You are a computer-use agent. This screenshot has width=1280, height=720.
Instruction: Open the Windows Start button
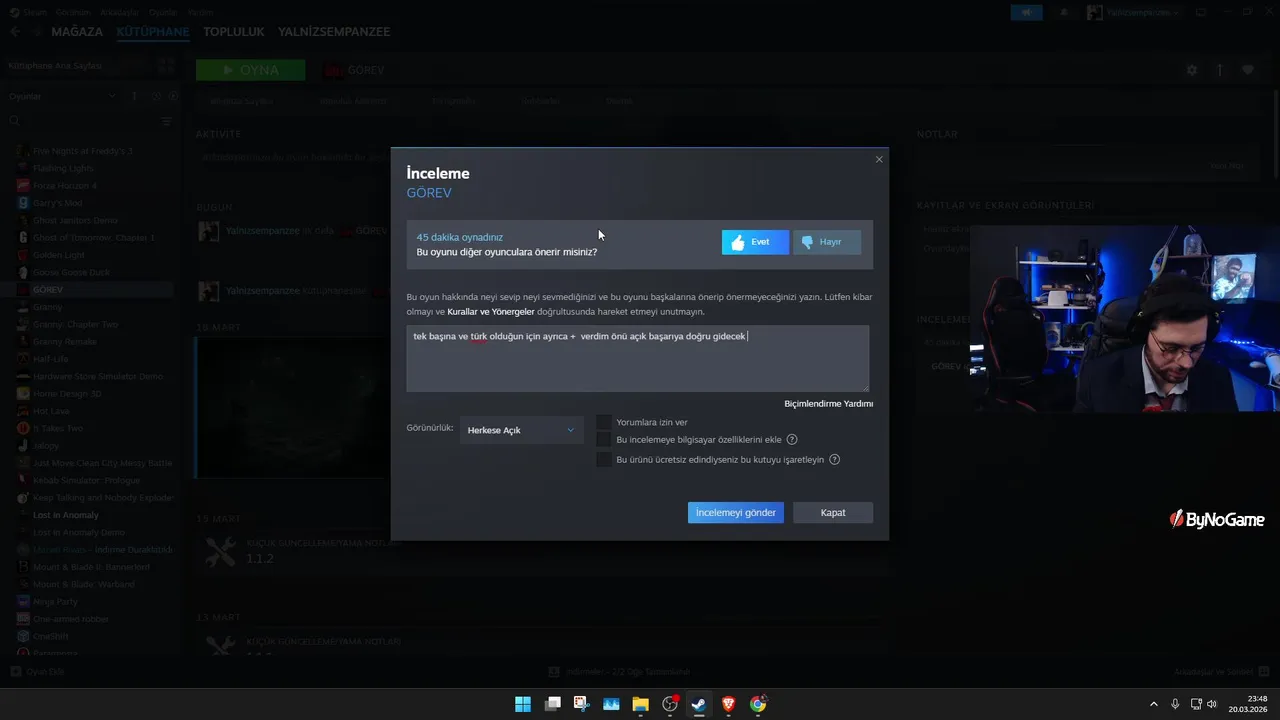(x=523, y=704)
